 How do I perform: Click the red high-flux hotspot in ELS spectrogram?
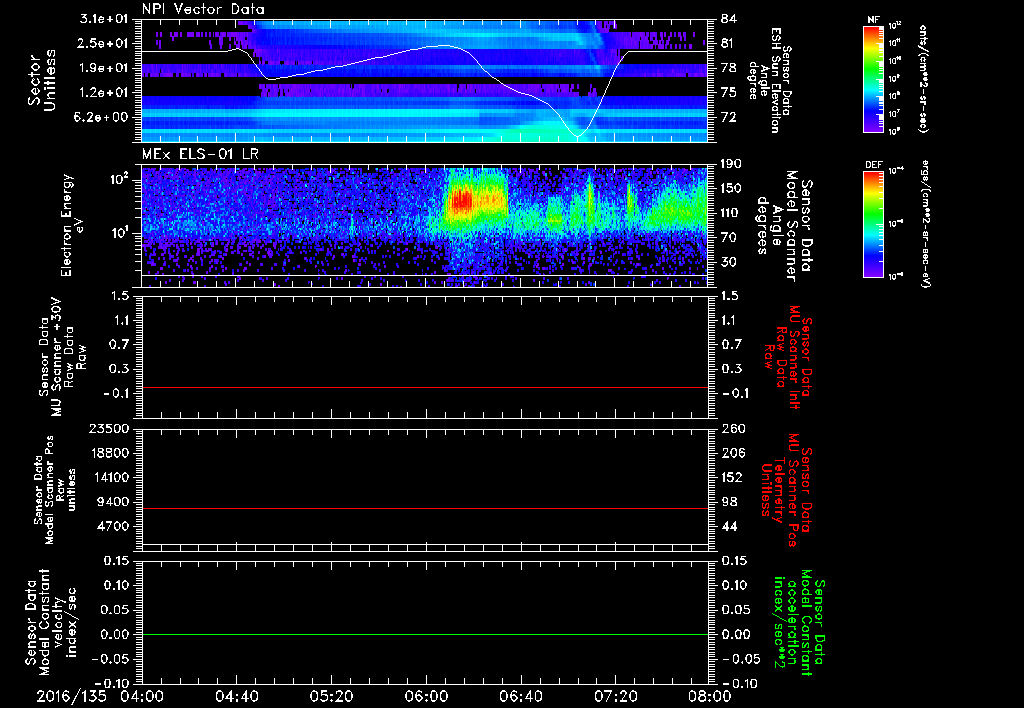pyautogui.click(x=460, y=201)
